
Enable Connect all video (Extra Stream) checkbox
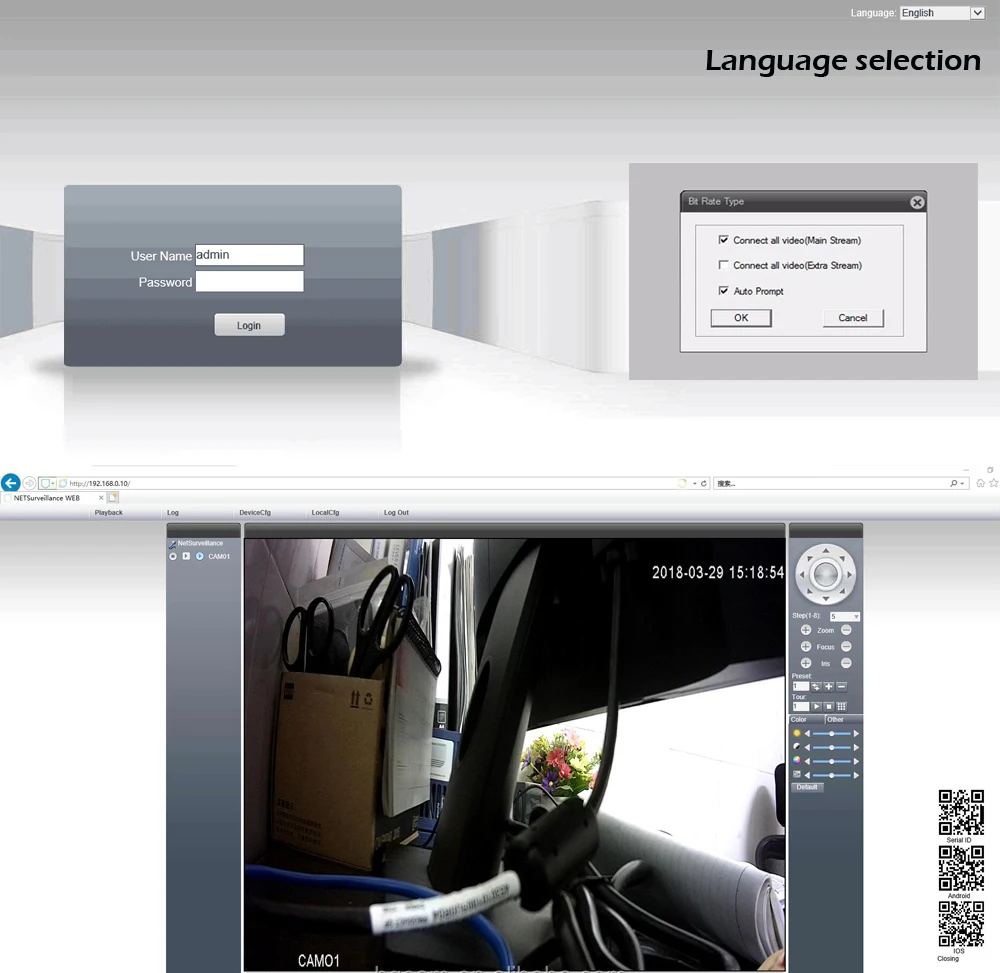pyautogui.click(x=723, y=265)
